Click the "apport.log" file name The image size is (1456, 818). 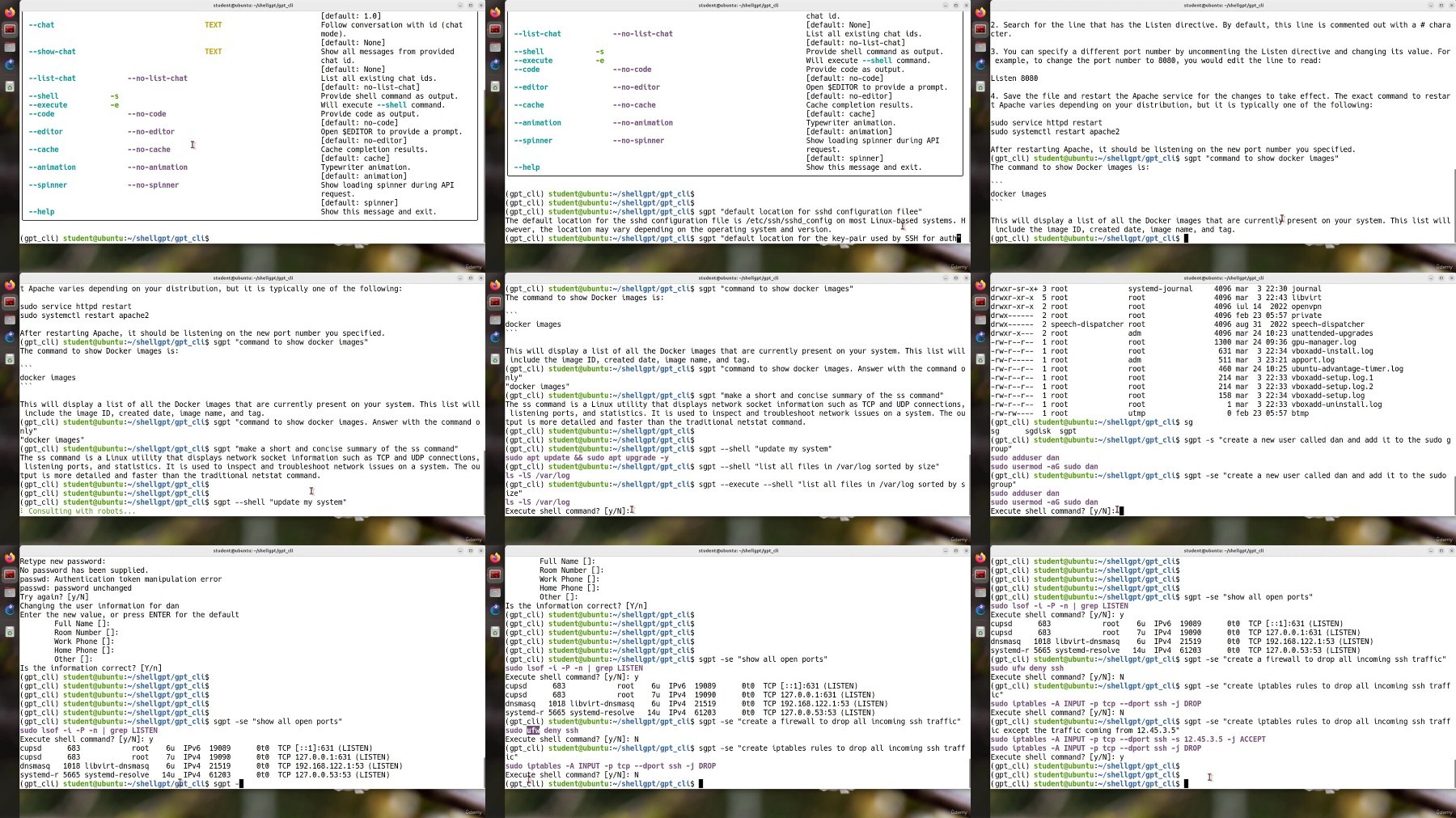click(x=1312, y=360)
